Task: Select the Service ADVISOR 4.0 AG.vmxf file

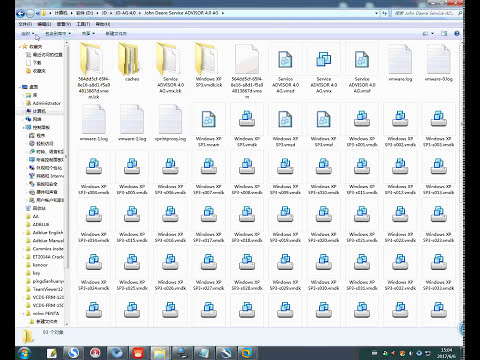Action: (x=362, y=68)
